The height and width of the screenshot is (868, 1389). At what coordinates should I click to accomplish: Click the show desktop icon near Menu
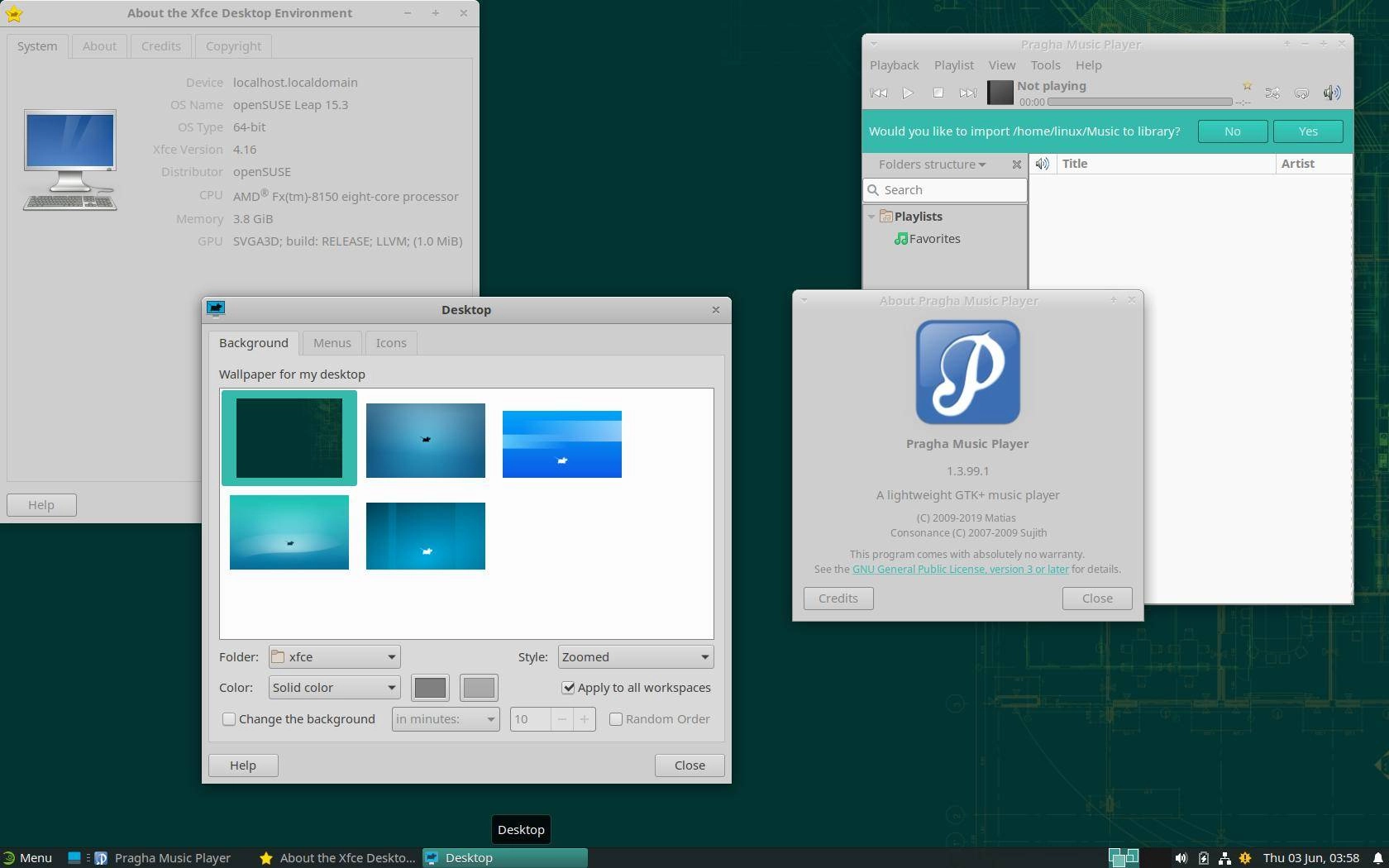[x=74, y=858]
